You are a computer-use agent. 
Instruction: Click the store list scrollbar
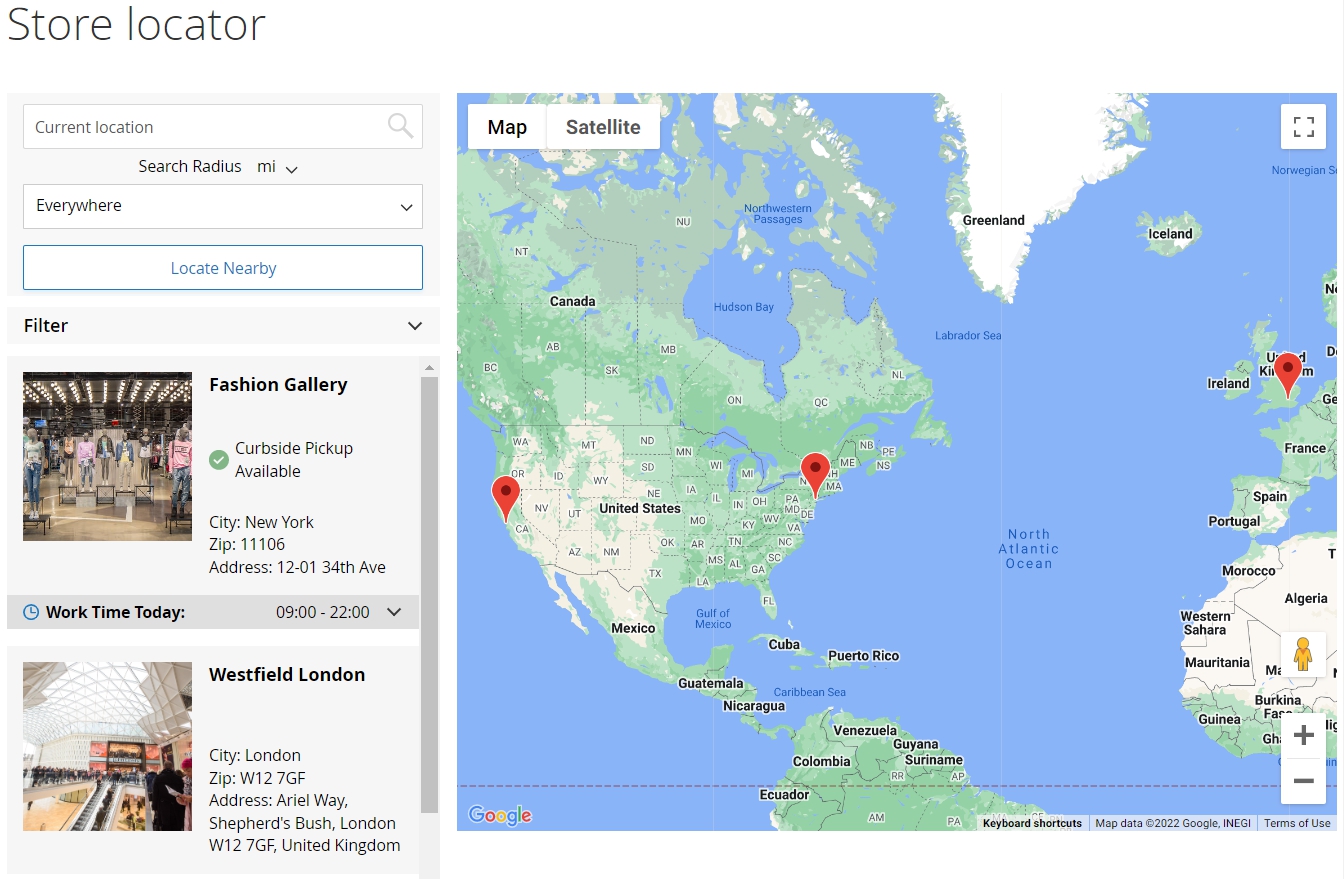click(x=429, y=595)
